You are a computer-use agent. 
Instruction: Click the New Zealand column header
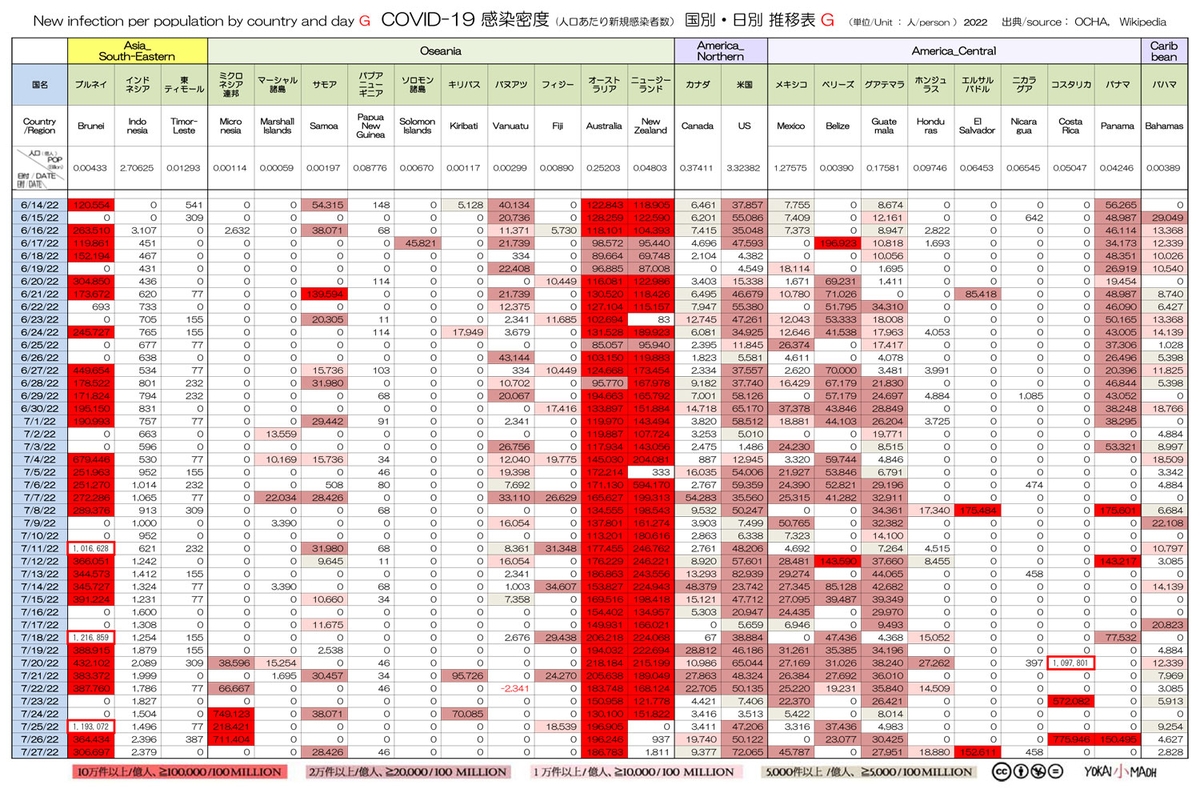pyautogui.click(x=650, y=127)
